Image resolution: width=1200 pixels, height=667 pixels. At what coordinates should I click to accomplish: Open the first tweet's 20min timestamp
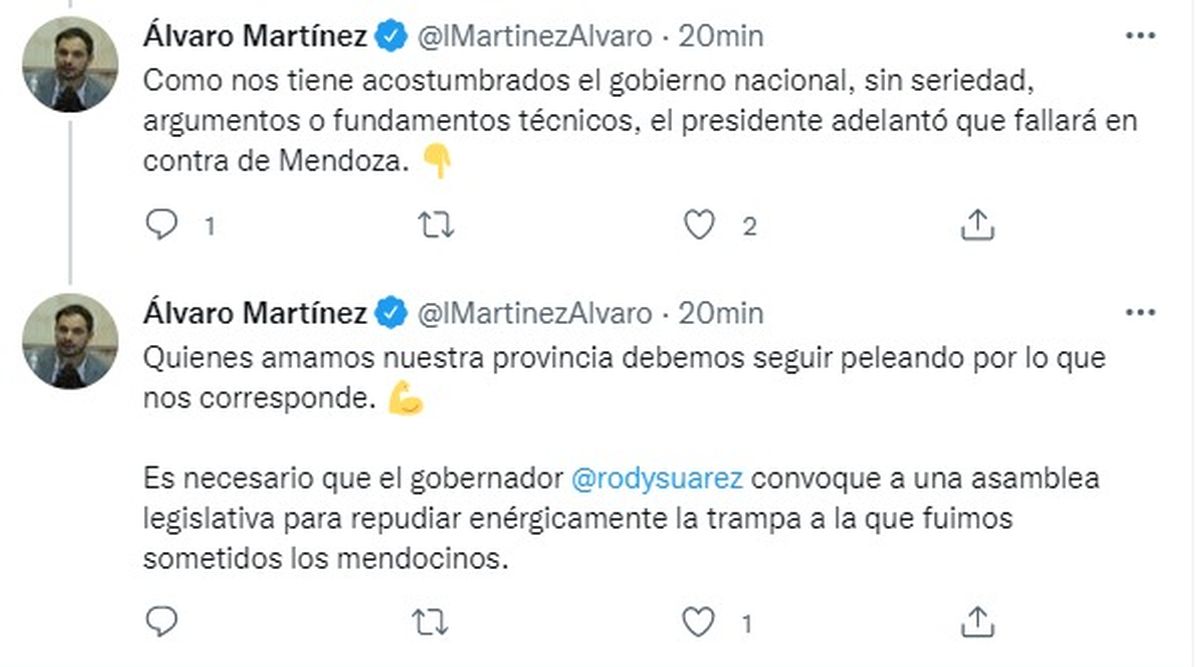(x=720, y=37)
